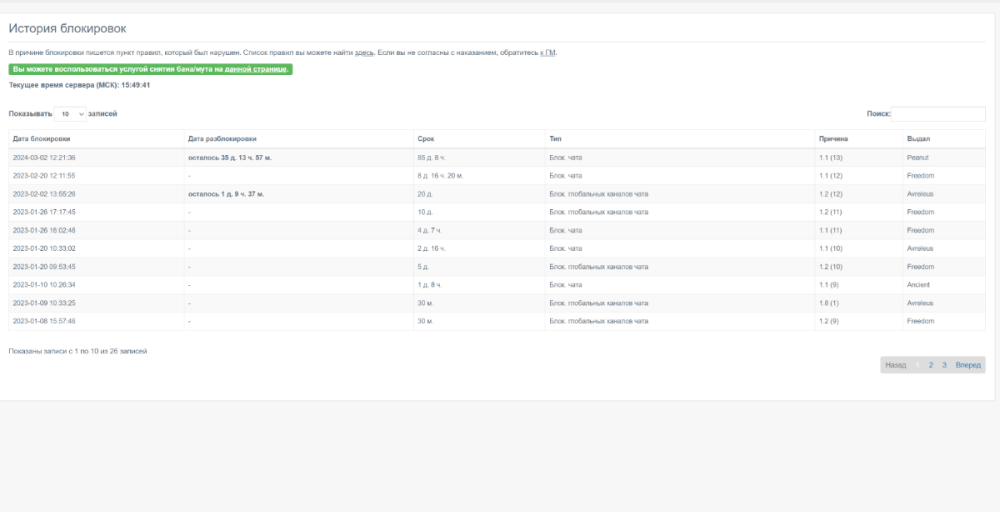Open the данной странице unban service link

click(x=256, y=69)
